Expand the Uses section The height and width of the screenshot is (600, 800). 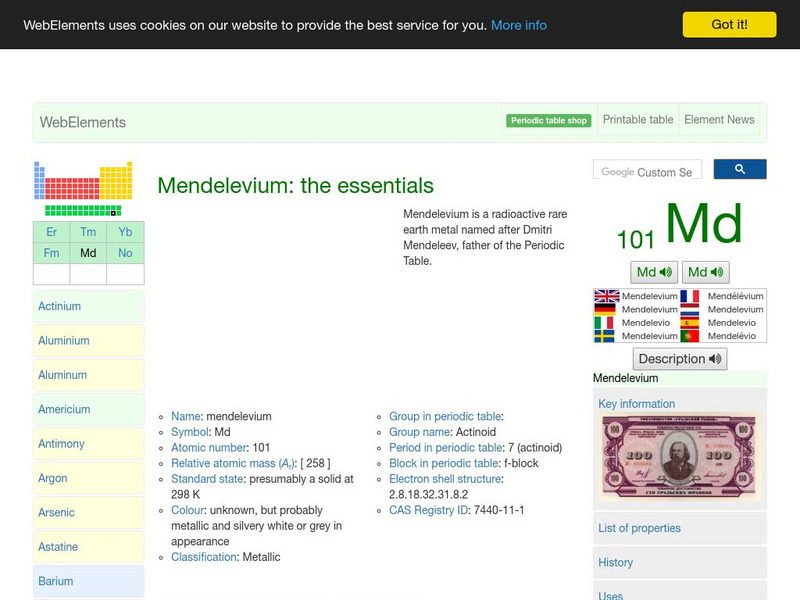click(608, 594)
